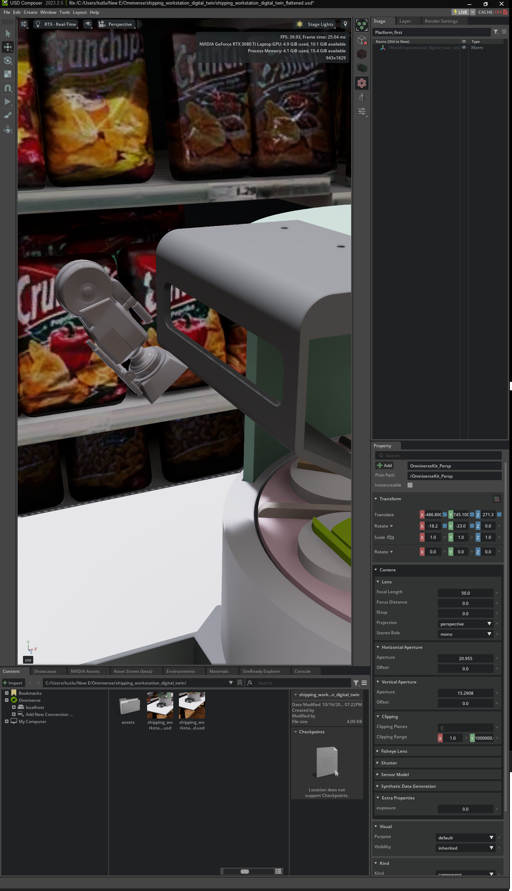Viewport: 512px width, 891px height.
Task: Click the red gear icon beside viewport
Action: click(361, 83)
